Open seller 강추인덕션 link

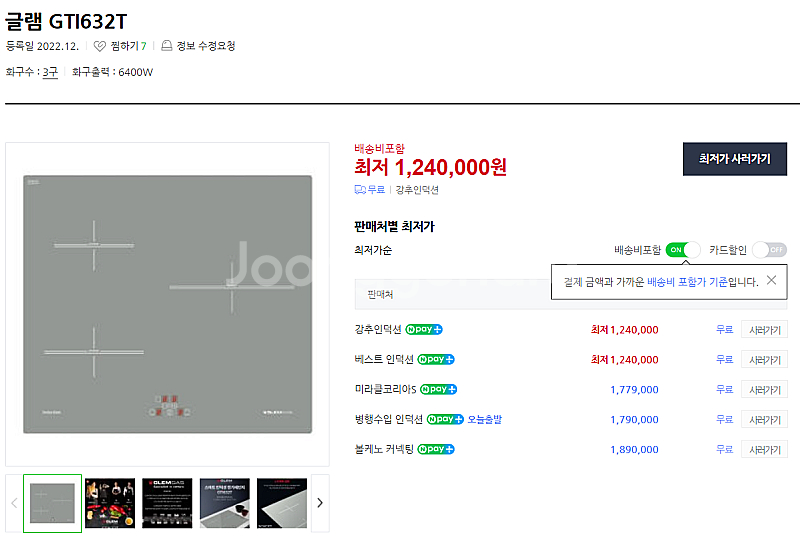point(378,330)
